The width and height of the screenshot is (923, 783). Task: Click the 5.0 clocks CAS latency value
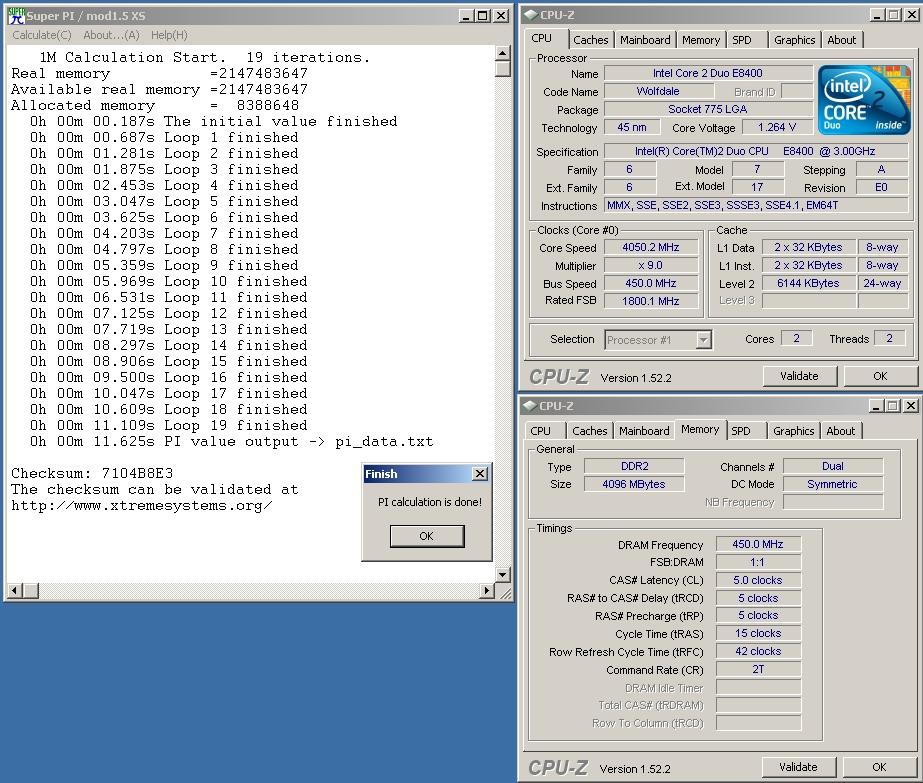758,580
